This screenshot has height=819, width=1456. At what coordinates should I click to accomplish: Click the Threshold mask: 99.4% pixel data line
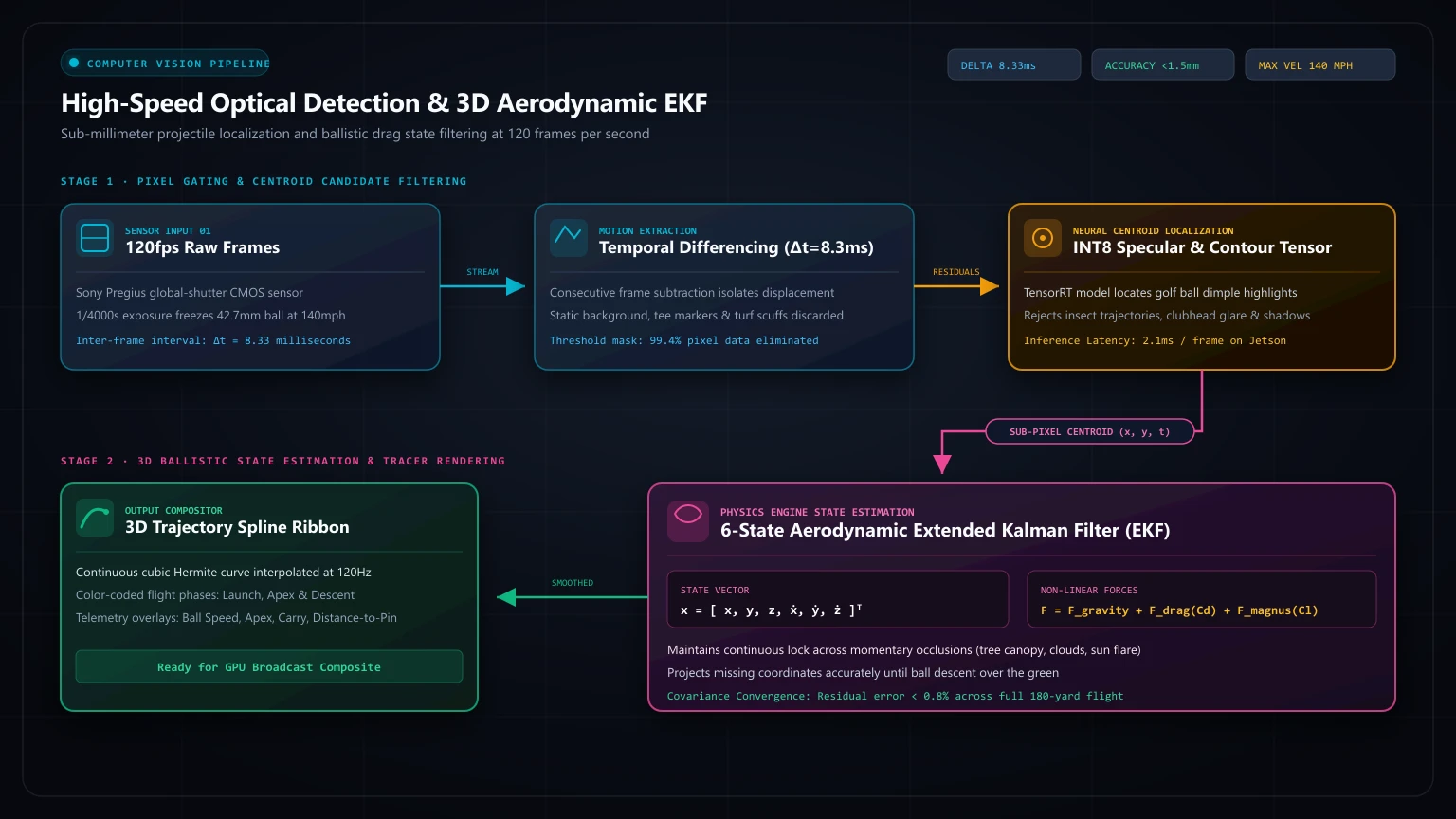point(684,340)
